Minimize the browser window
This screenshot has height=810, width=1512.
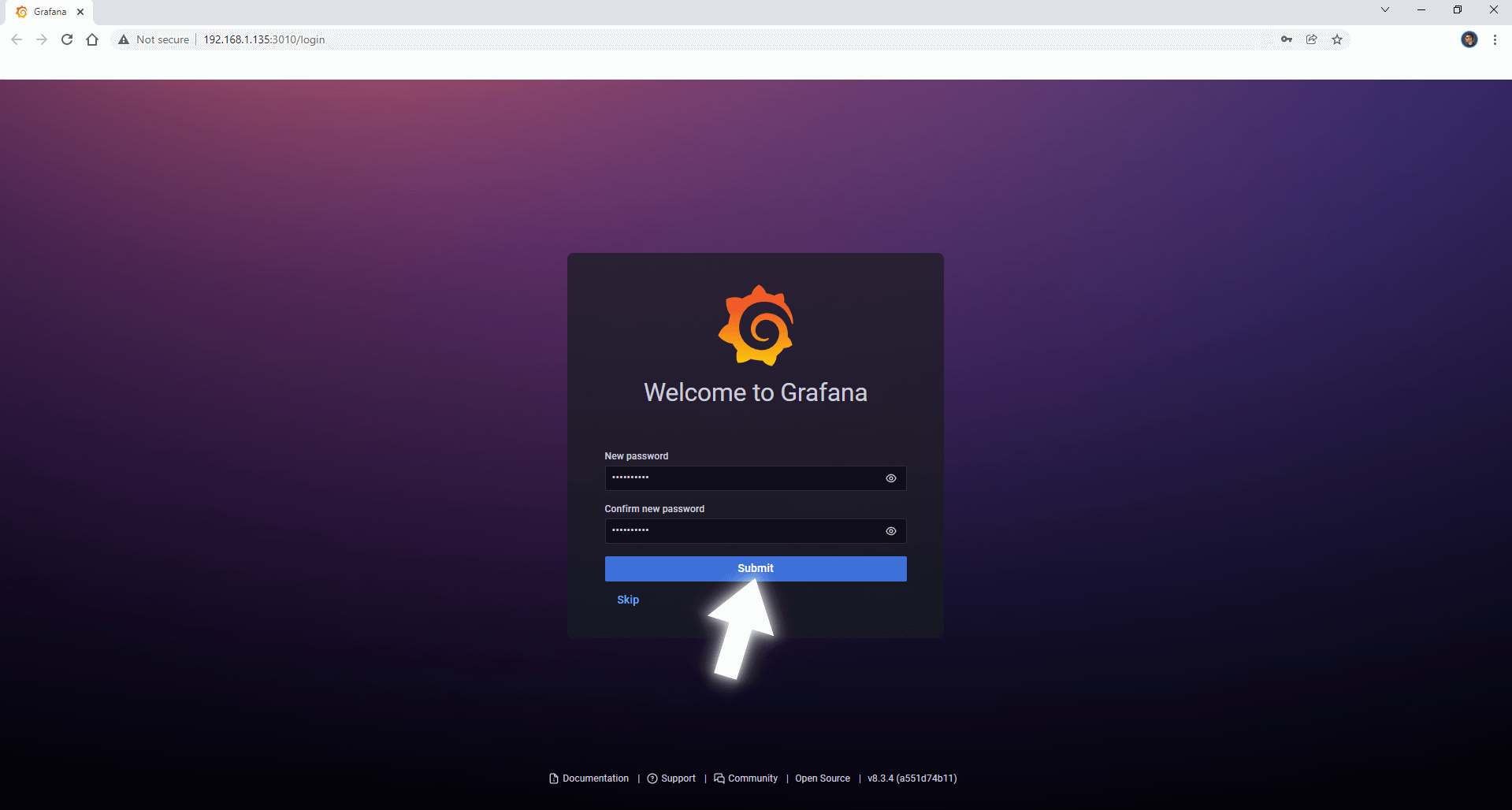click(1421, 9)
